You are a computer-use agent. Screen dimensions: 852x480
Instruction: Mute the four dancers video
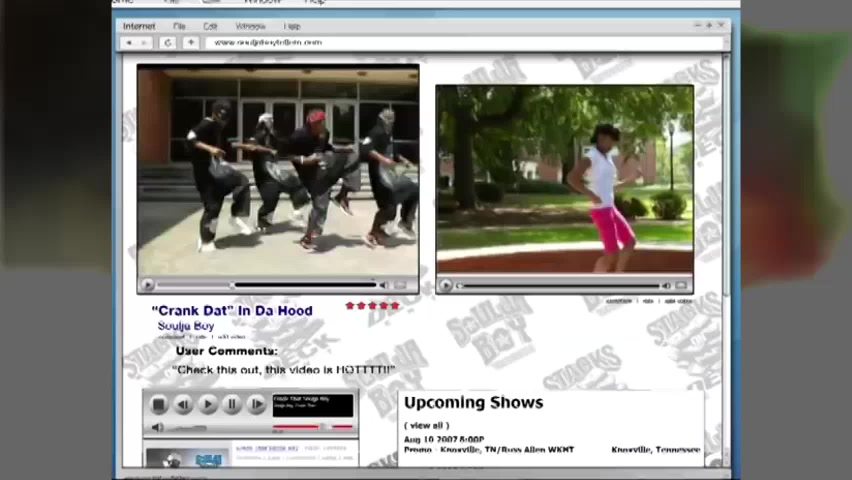tap(384, 285)
